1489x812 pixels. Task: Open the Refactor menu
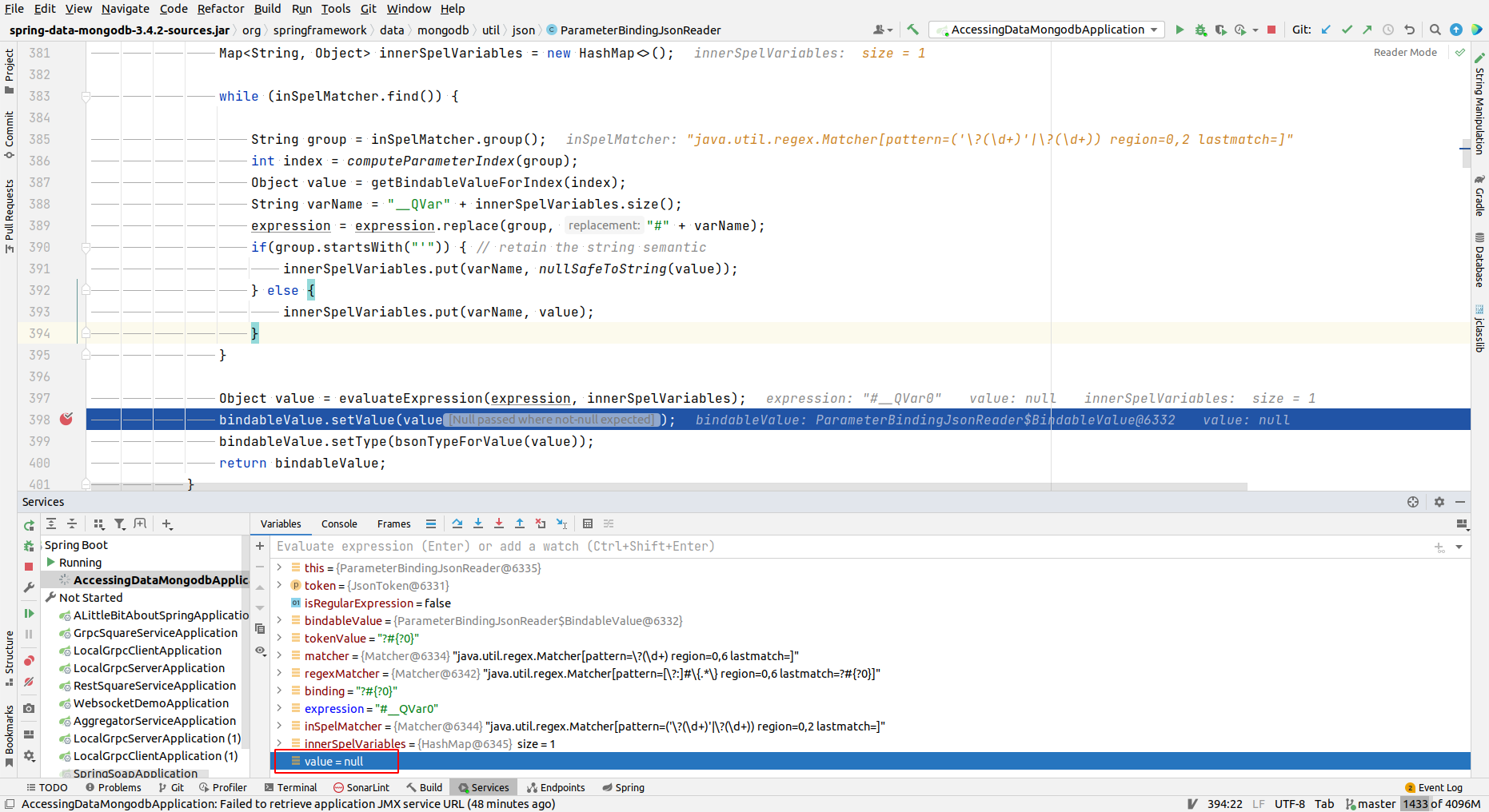pyautogui.click(x=220, y=9)
